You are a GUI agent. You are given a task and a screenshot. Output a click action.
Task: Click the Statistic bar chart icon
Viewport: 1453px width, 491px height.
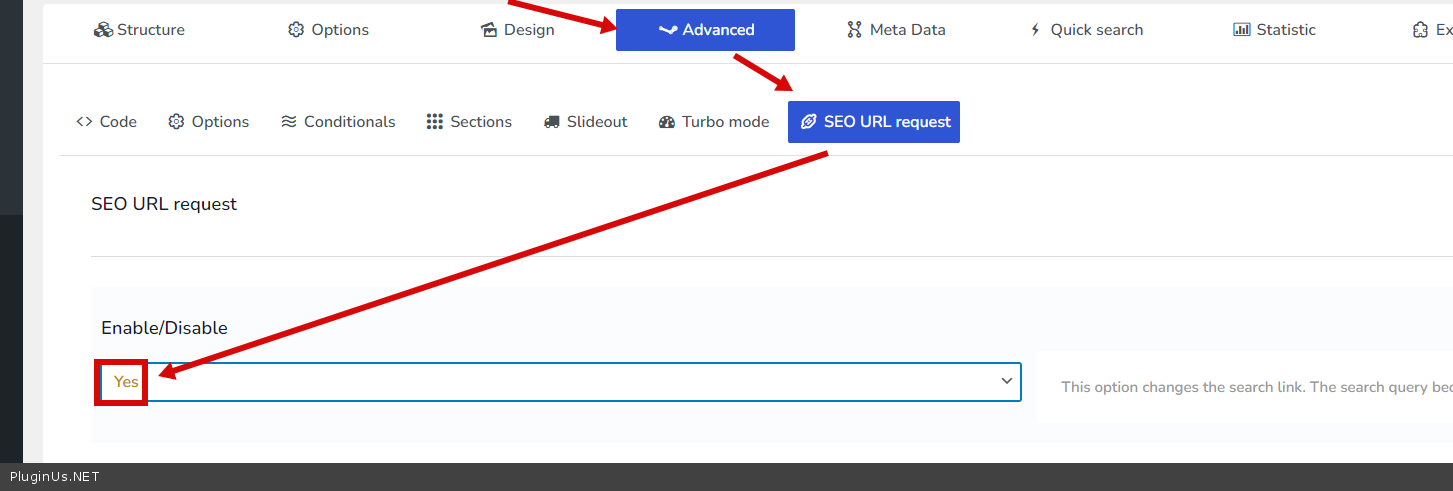coord(1241,30)
